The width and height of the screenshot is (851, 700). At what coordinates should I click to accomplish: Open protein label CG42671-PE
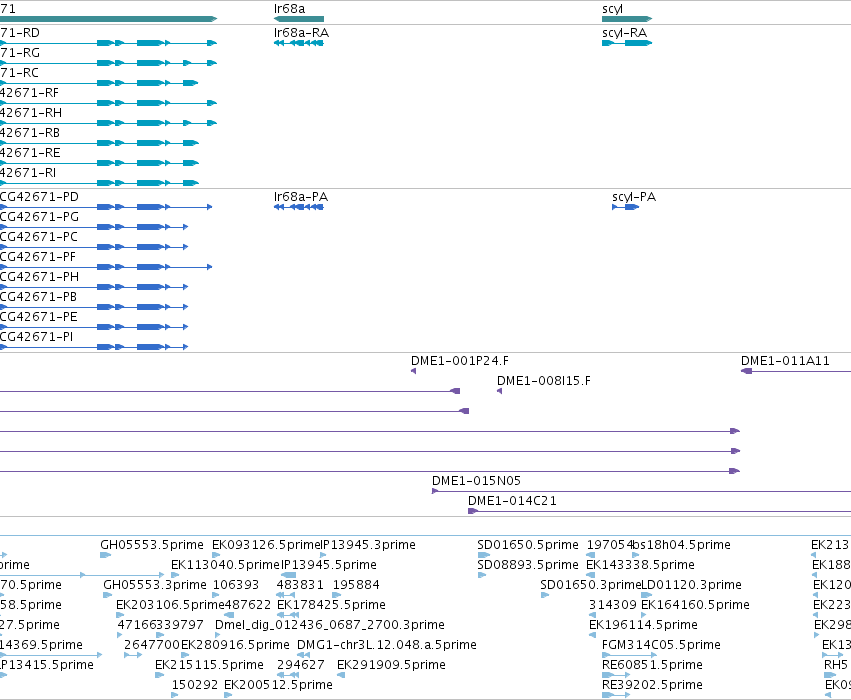click(x=39, y=317)
